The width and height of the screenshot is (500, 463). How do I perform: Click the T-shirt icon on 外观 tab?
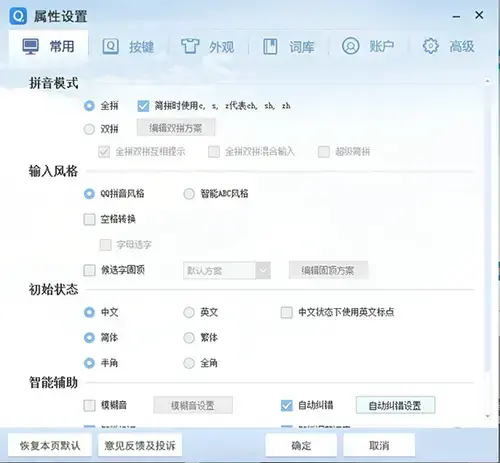coord(190,46)
